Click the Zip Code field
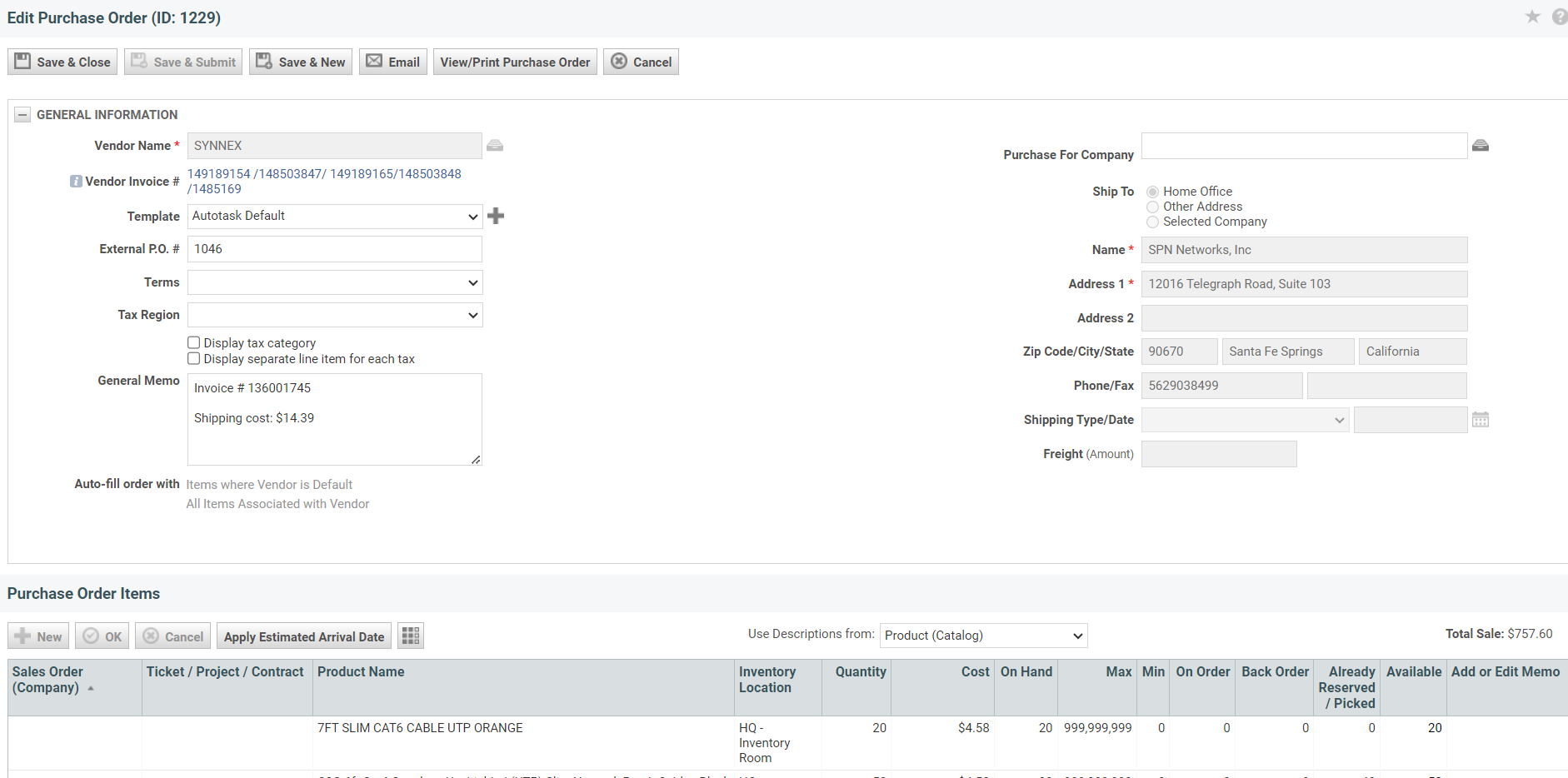This screenshot has height=778, width=1568. [1180, 352]
